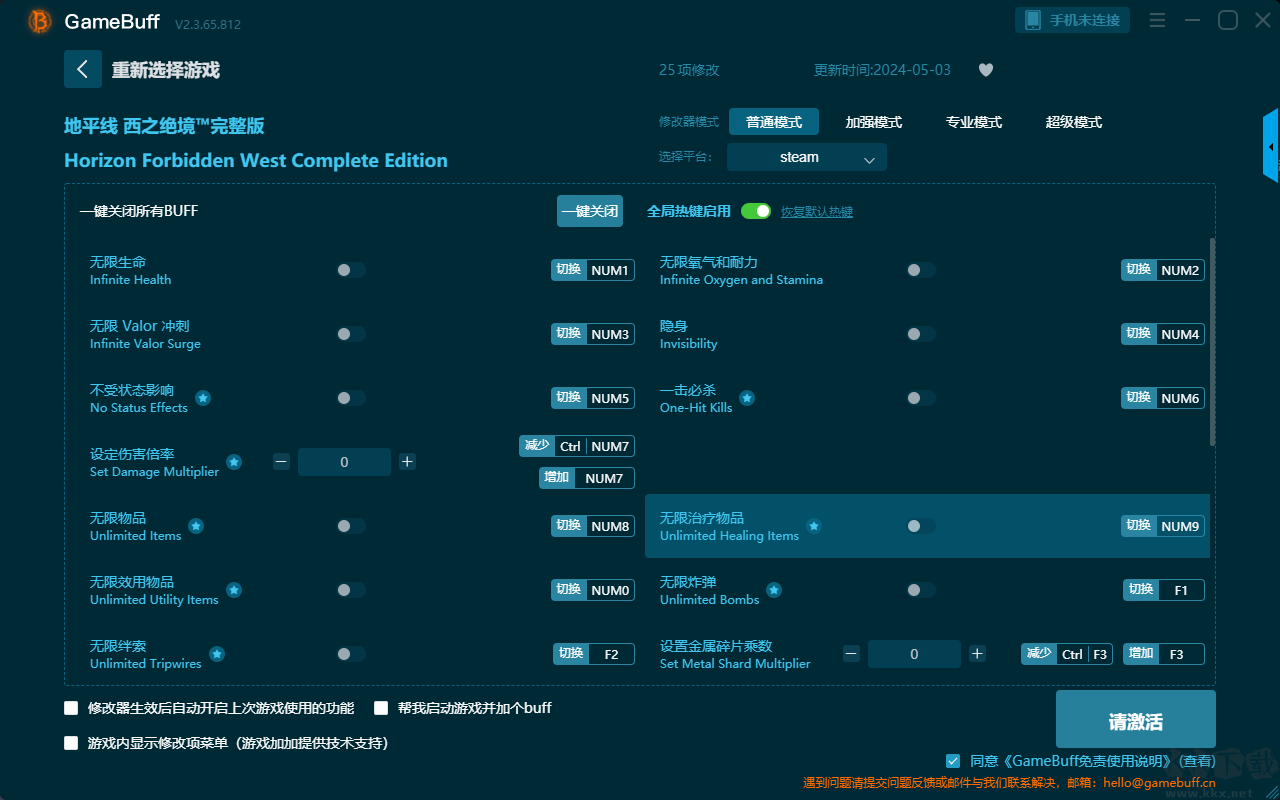Decrease damage multiplier with minus button
This screenshot has height=800, width=1280.
tap(281, 462)
